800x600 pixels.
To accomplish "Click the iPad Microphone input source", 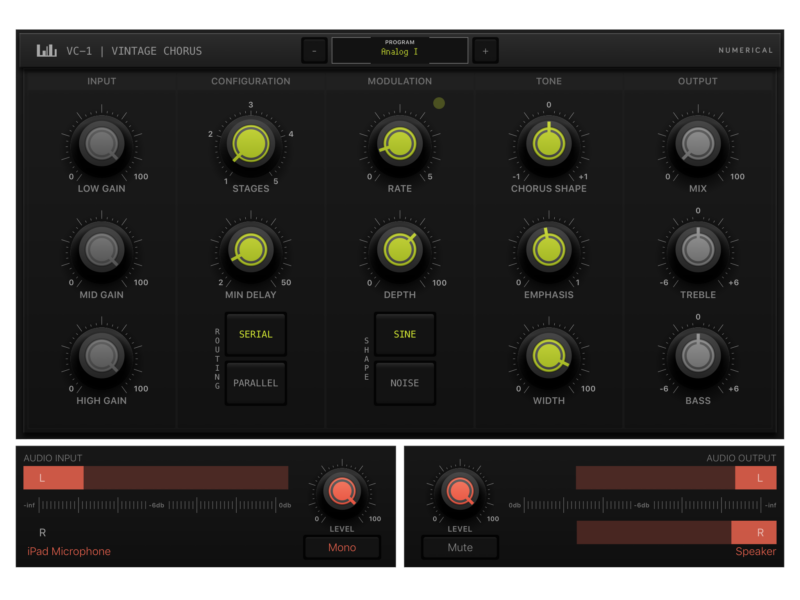I will (x=69, y=551).
